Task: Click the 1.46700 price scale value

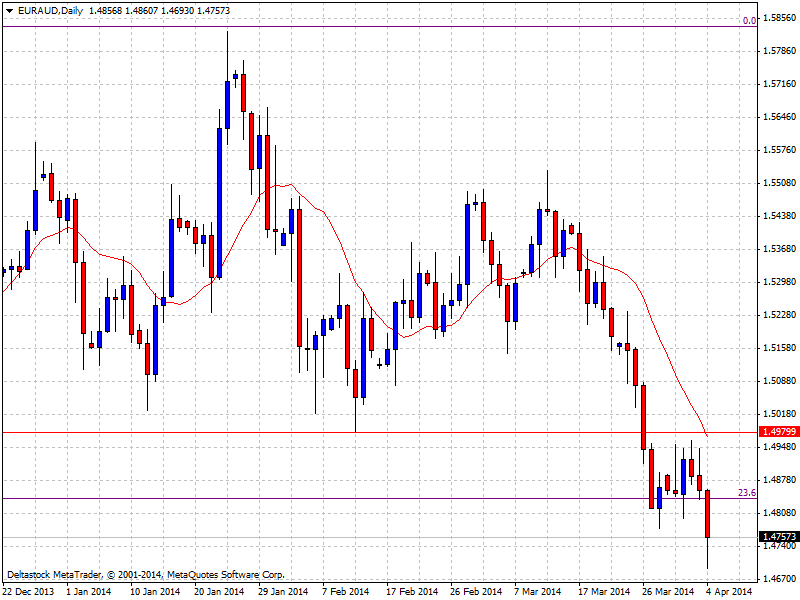Action: [x=780, y=579]
